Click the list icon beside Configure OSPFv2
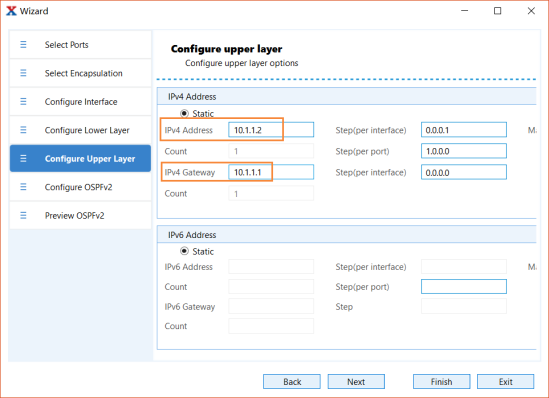549x398 pixels. click(23, 187)
